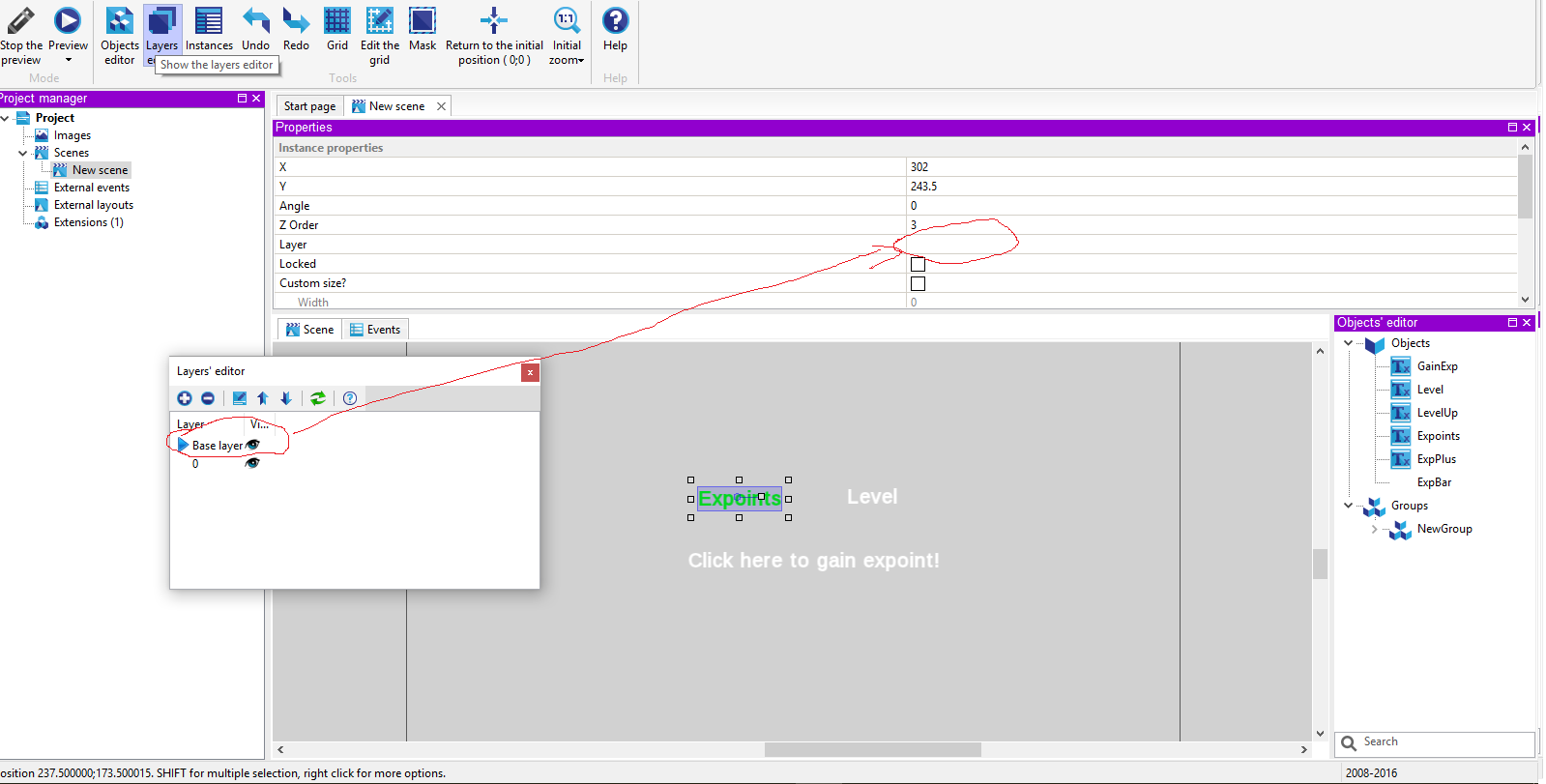The height and width of the screenshot is (784, 1546).
Task: Enable the Locked checkbox
Action: [918, 264]
